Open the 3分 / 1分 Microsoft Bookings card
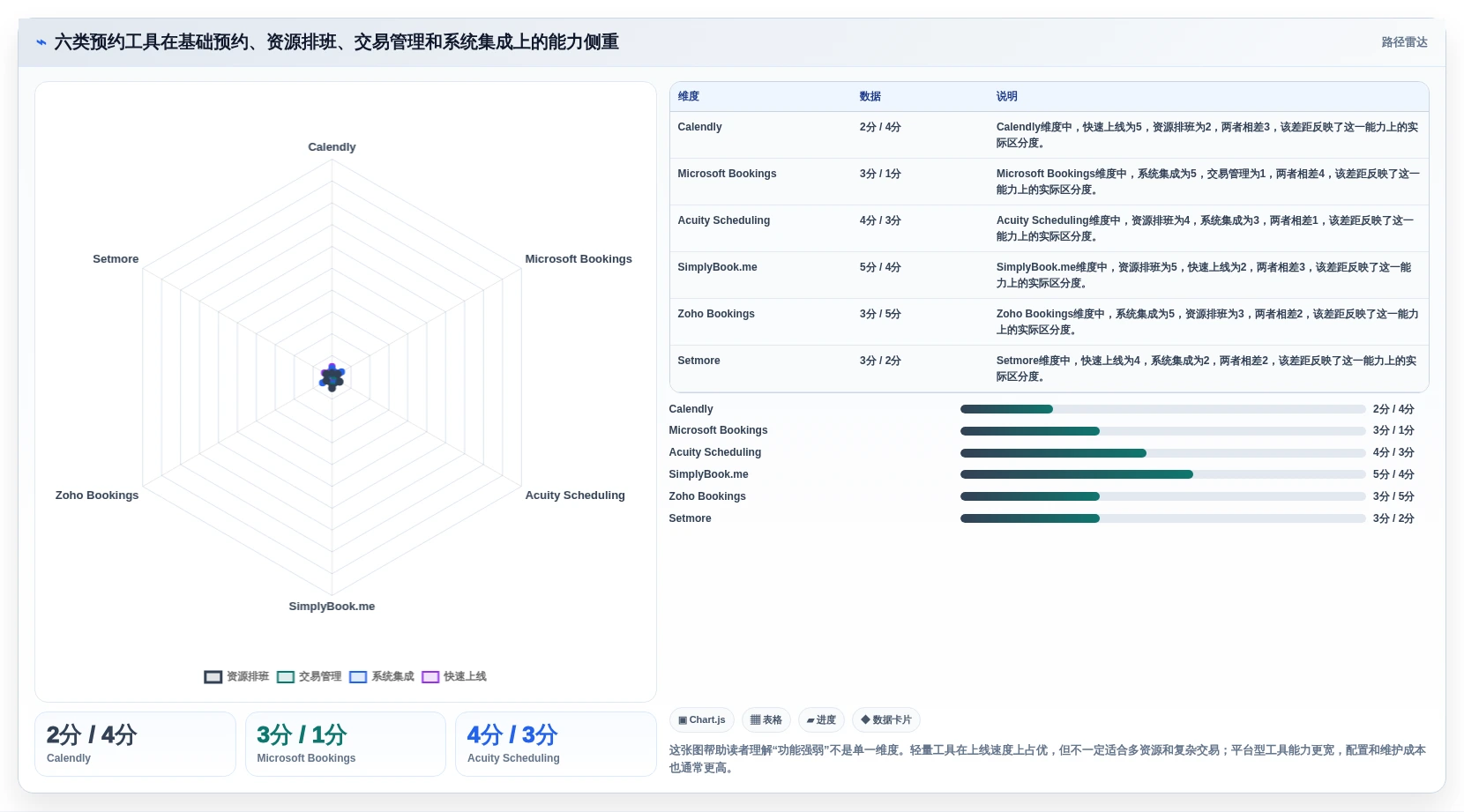The height and width of the screenshot is (812, 1464). [x=346, y=744]
